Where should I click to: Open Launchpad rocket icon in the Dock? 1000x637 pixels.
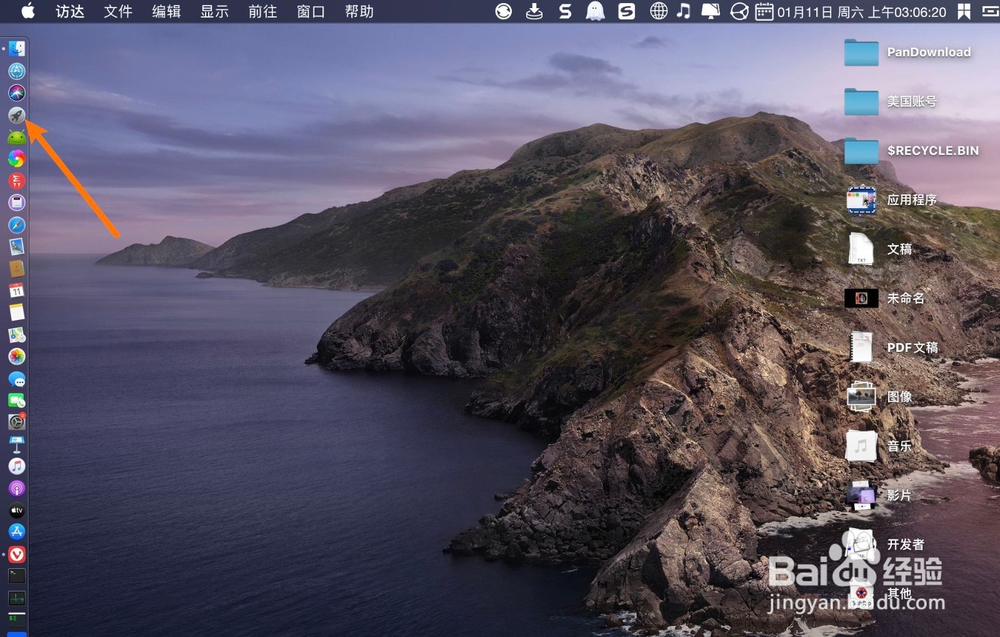tap(17, 115)
